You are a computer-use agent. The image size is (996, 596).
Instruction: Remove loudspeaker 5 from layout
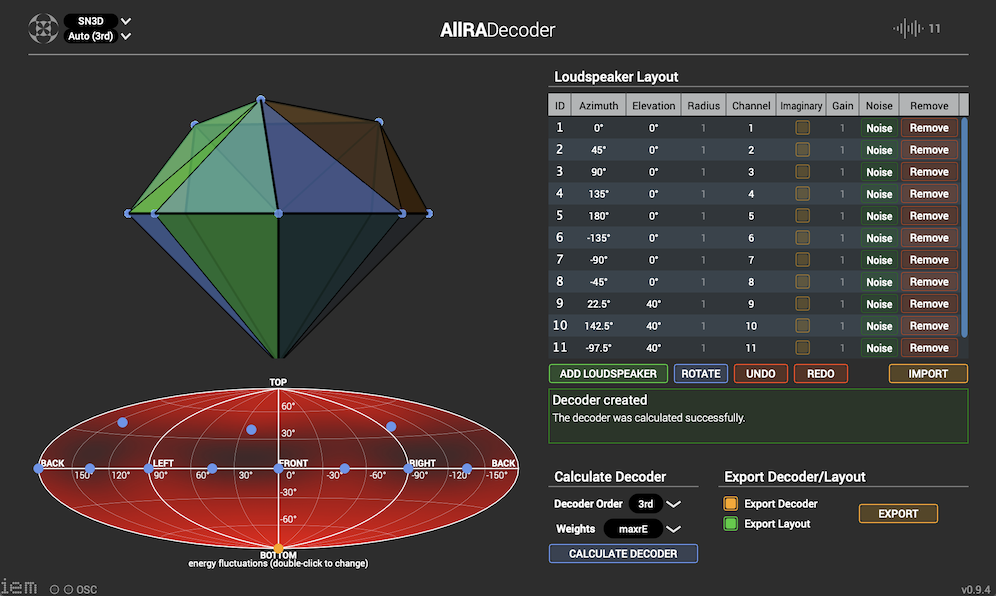(929, 216)
